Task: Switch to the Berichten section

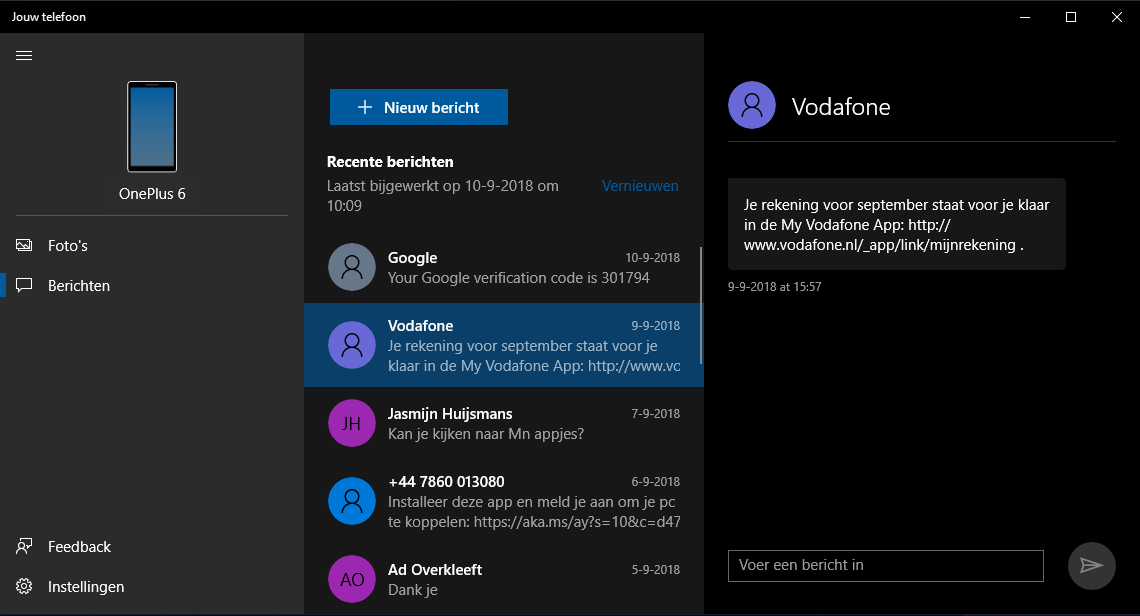Action: [151, 286]
